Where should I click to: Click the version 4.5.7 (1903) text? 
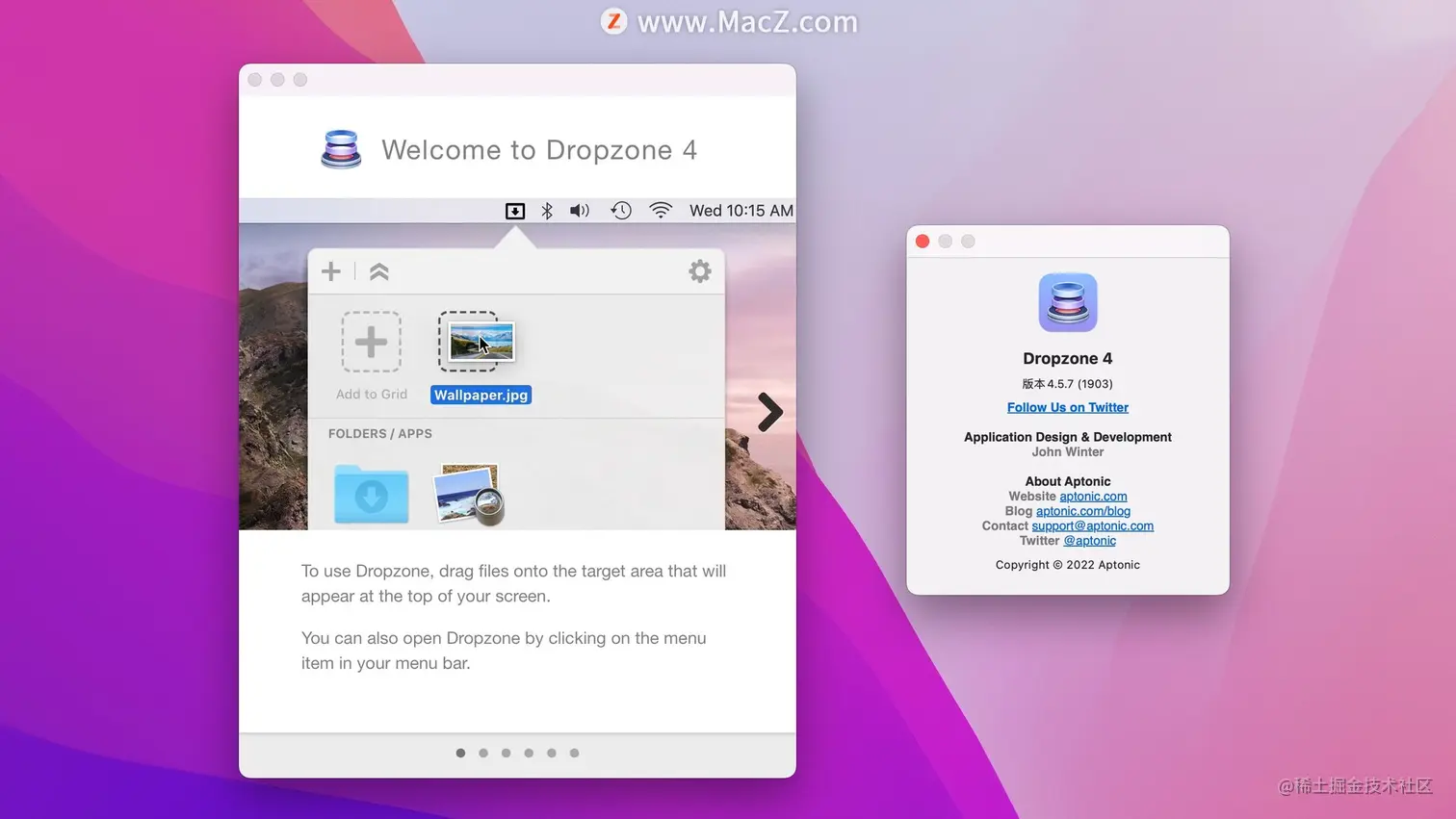(1067, 383)
